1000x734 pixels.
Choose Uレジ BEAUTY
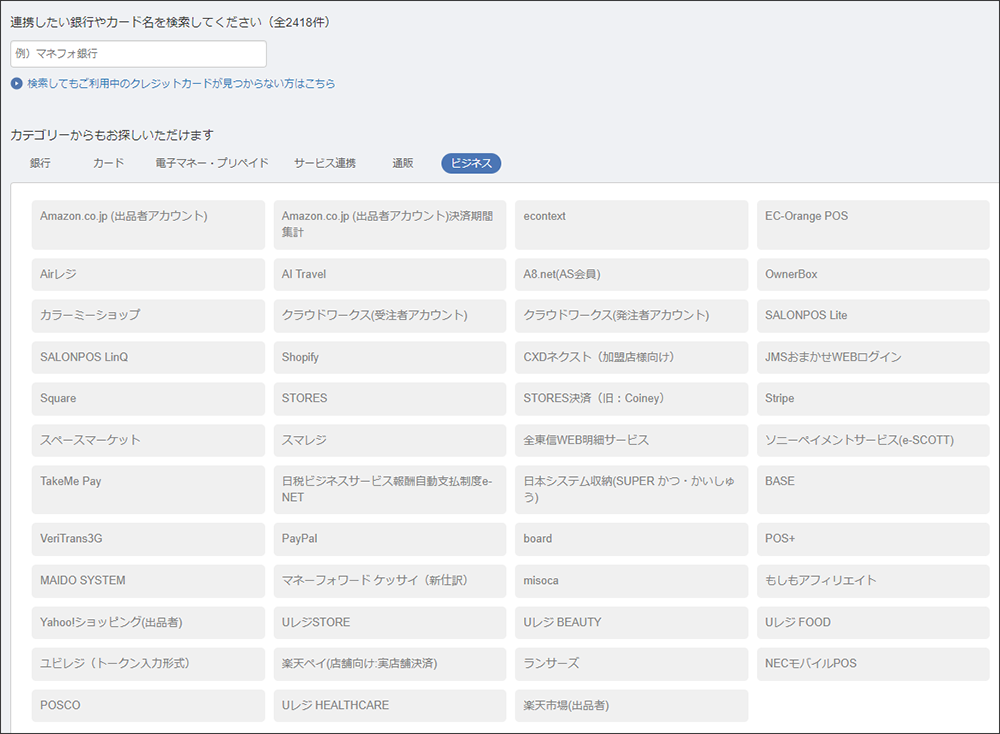[631, 622]
